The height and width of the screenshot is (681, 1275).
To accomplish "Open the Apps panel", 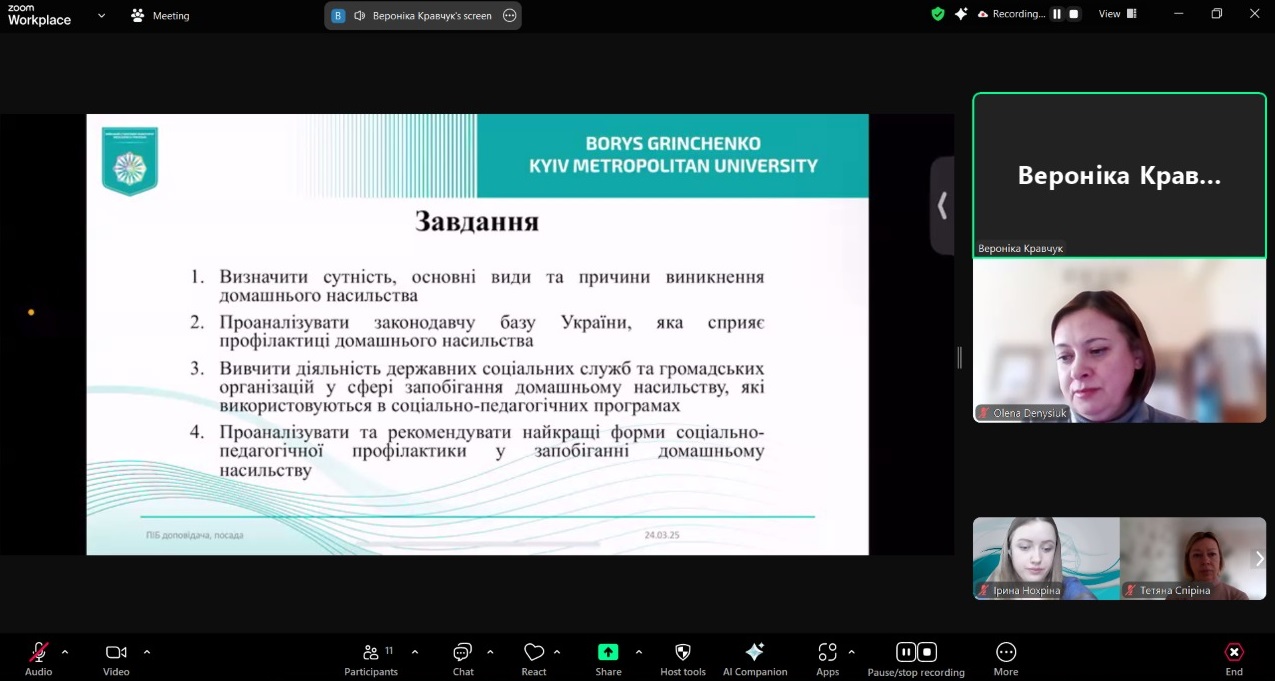I will 827,657.
